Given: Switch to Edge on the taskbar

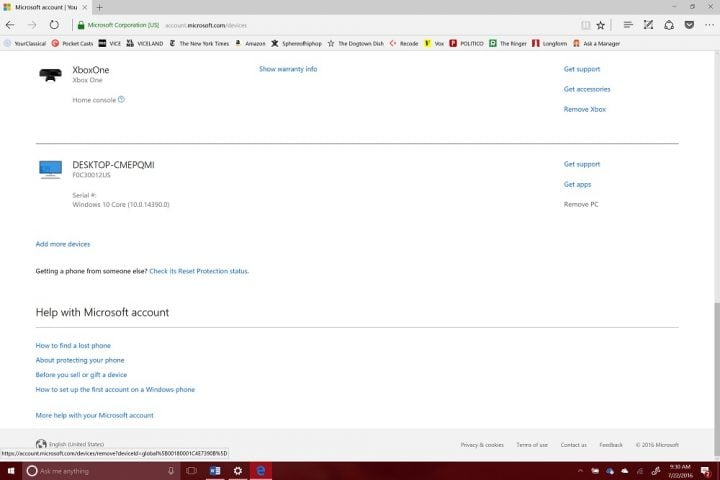Looking at the screenshot, I should click(x=261, y=471).
